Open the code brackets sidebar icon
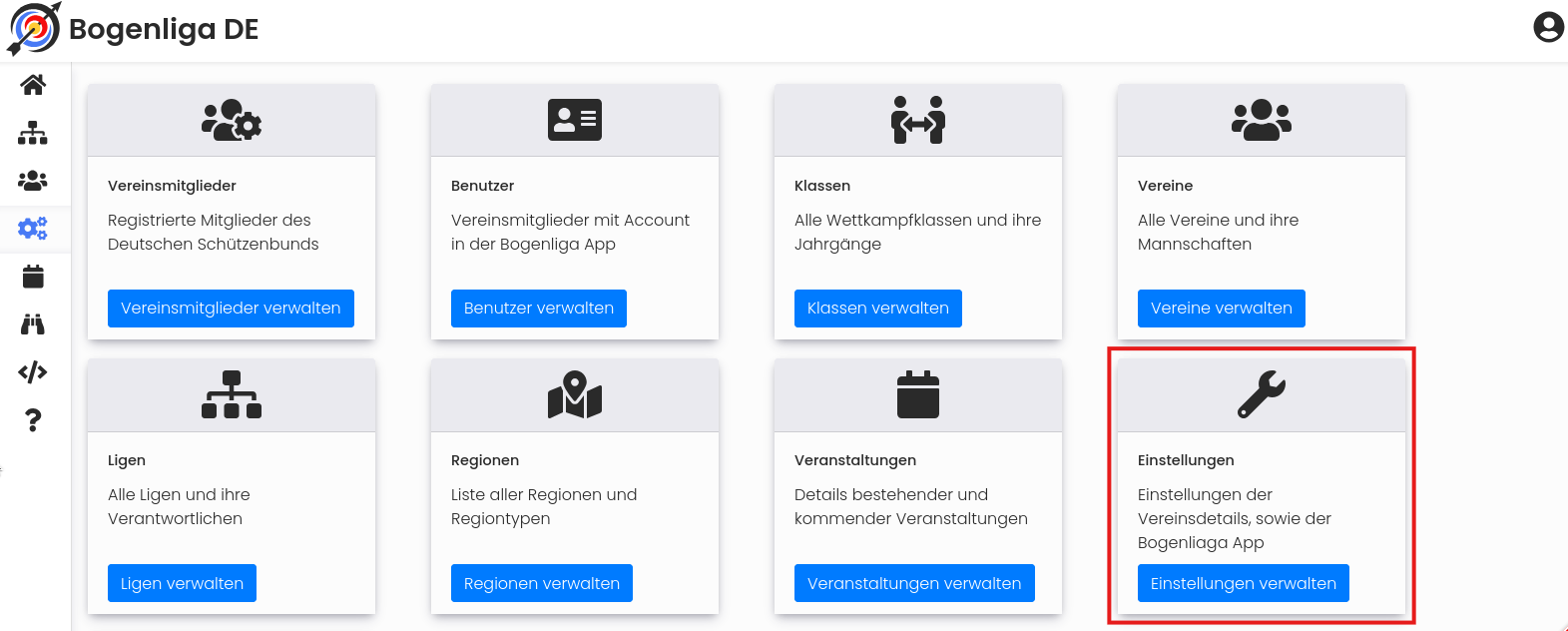Image resolution: width=1568 pixels, height=631 pixels. pyautogui.click(x=33, y=372)
